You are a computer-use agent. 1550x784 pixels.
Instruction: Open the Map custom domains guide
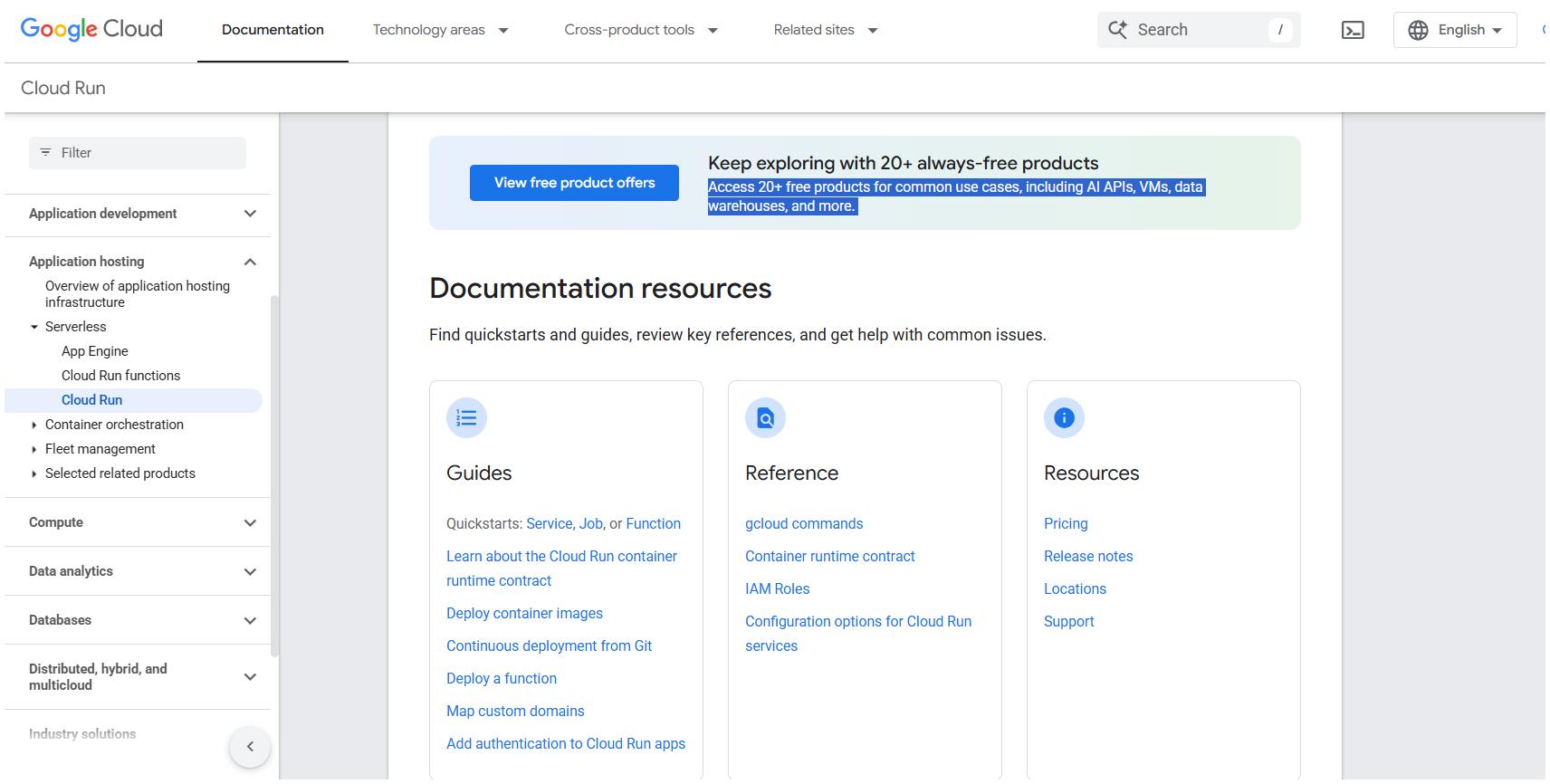515,711
